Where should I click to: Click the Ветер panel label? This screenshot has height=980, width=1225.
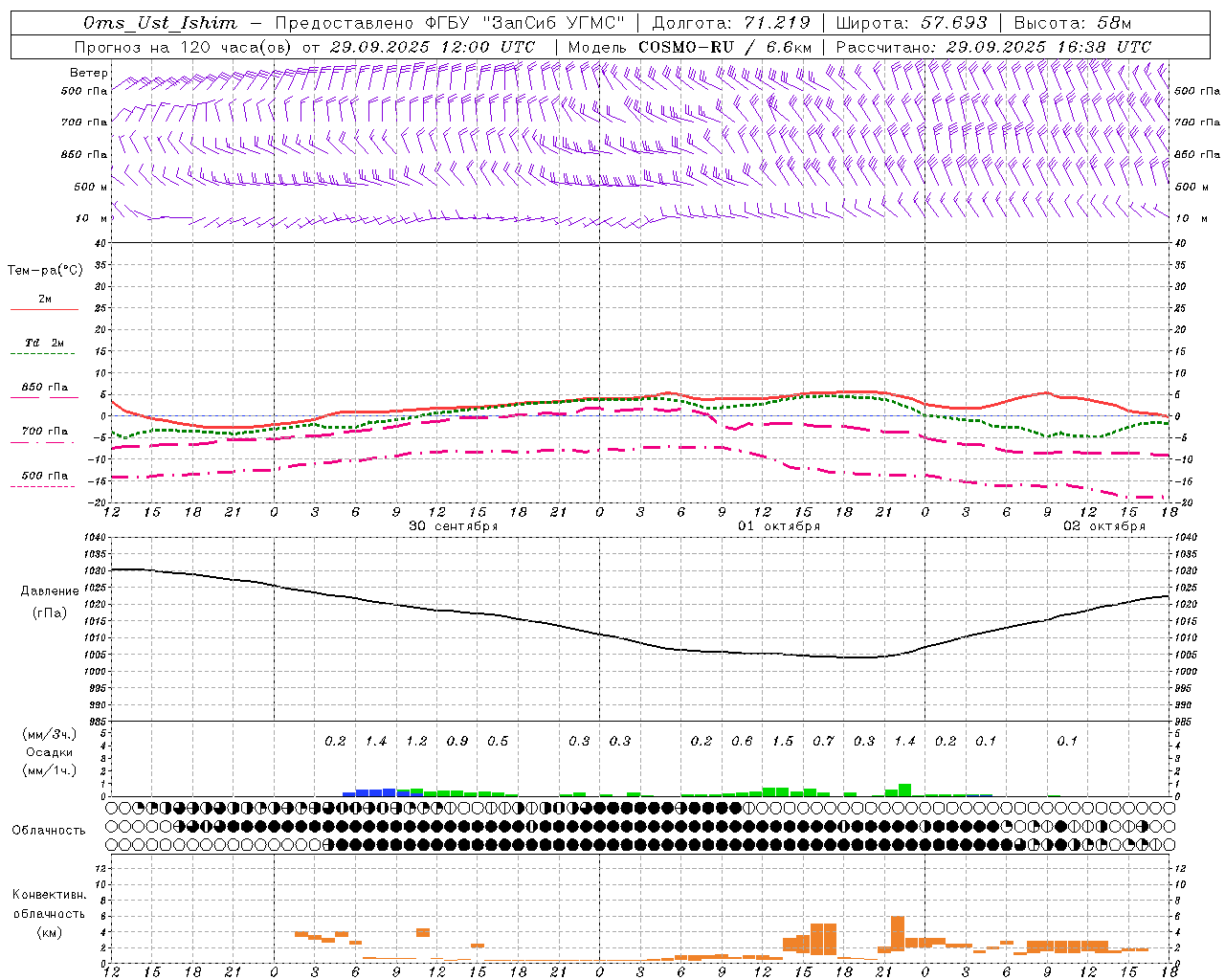click(x=89, y=73)
